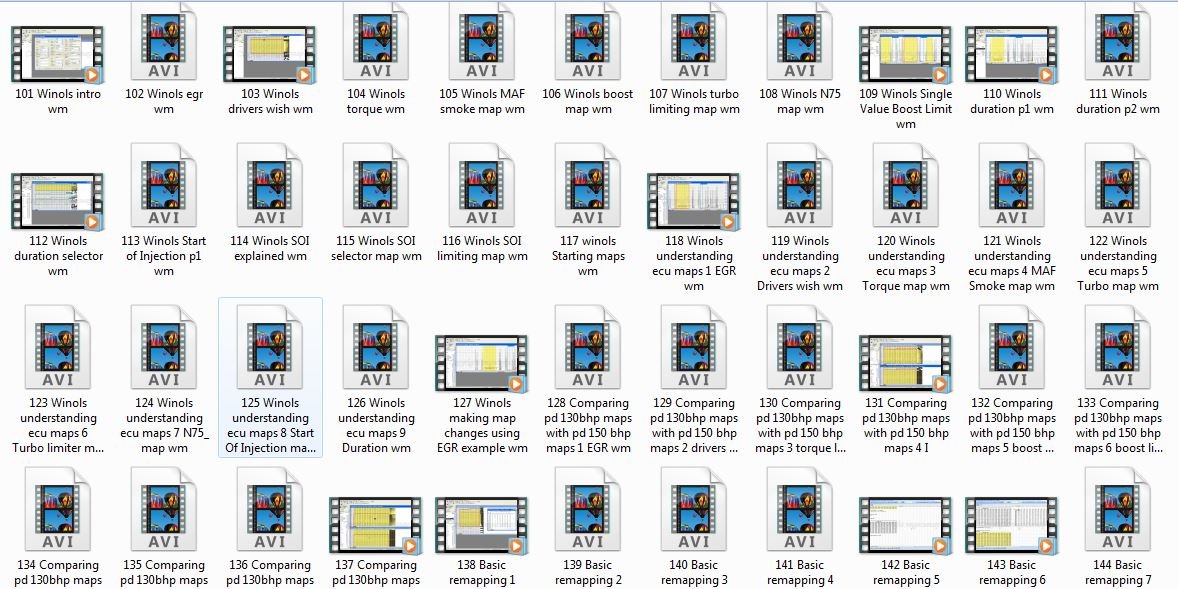Select the '104 Winols torque wm' AVI icon
Image resolution: width=1178 pixels, height=589 pixels.
376,41
